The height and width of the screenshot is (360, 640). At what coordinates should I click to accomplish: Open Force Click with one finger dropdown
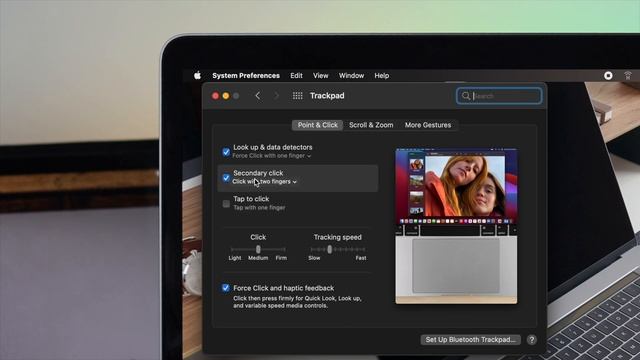click(272, 156)
